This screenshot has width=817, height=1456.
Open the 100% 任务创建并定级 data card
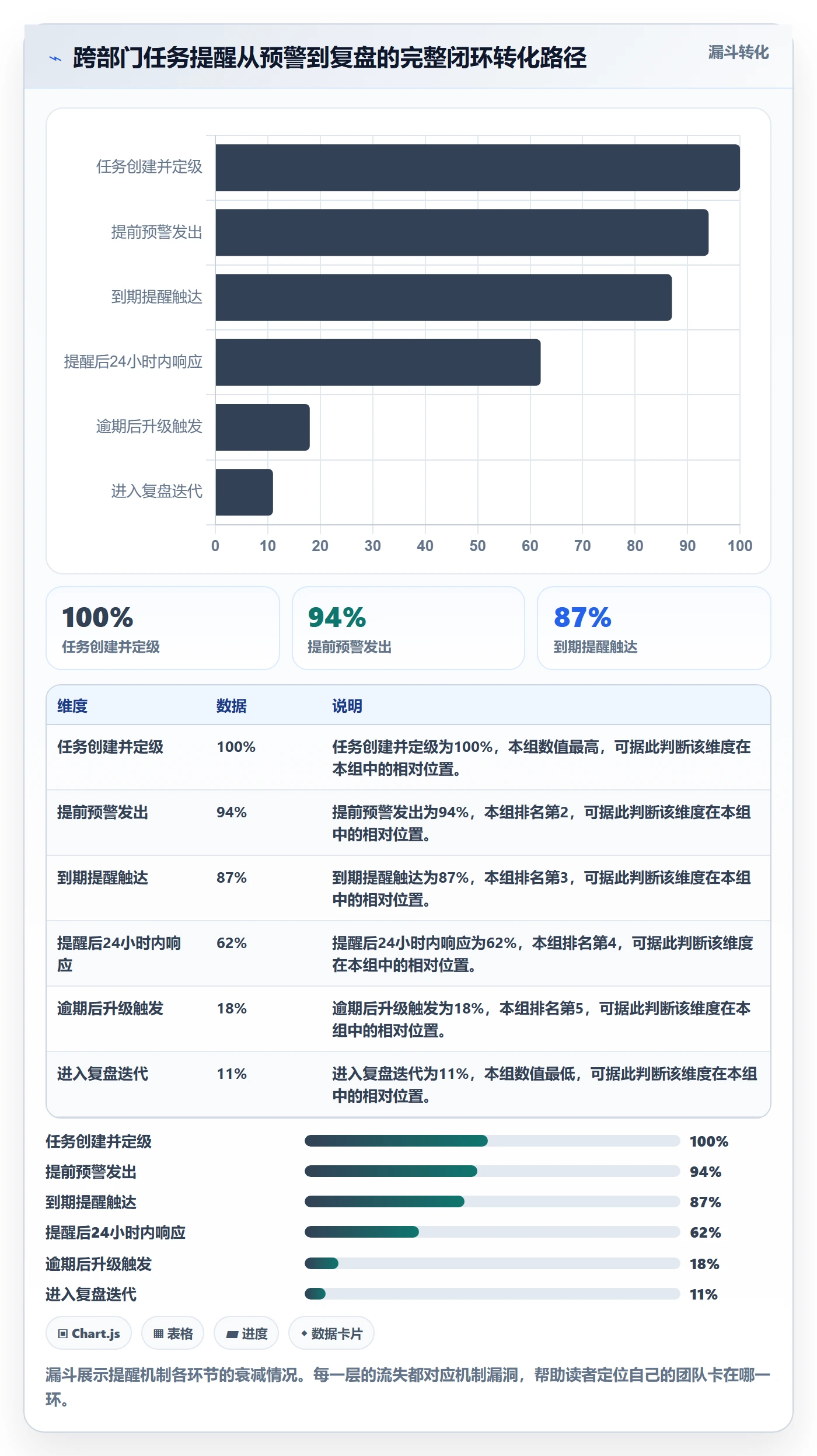[163, 628]
